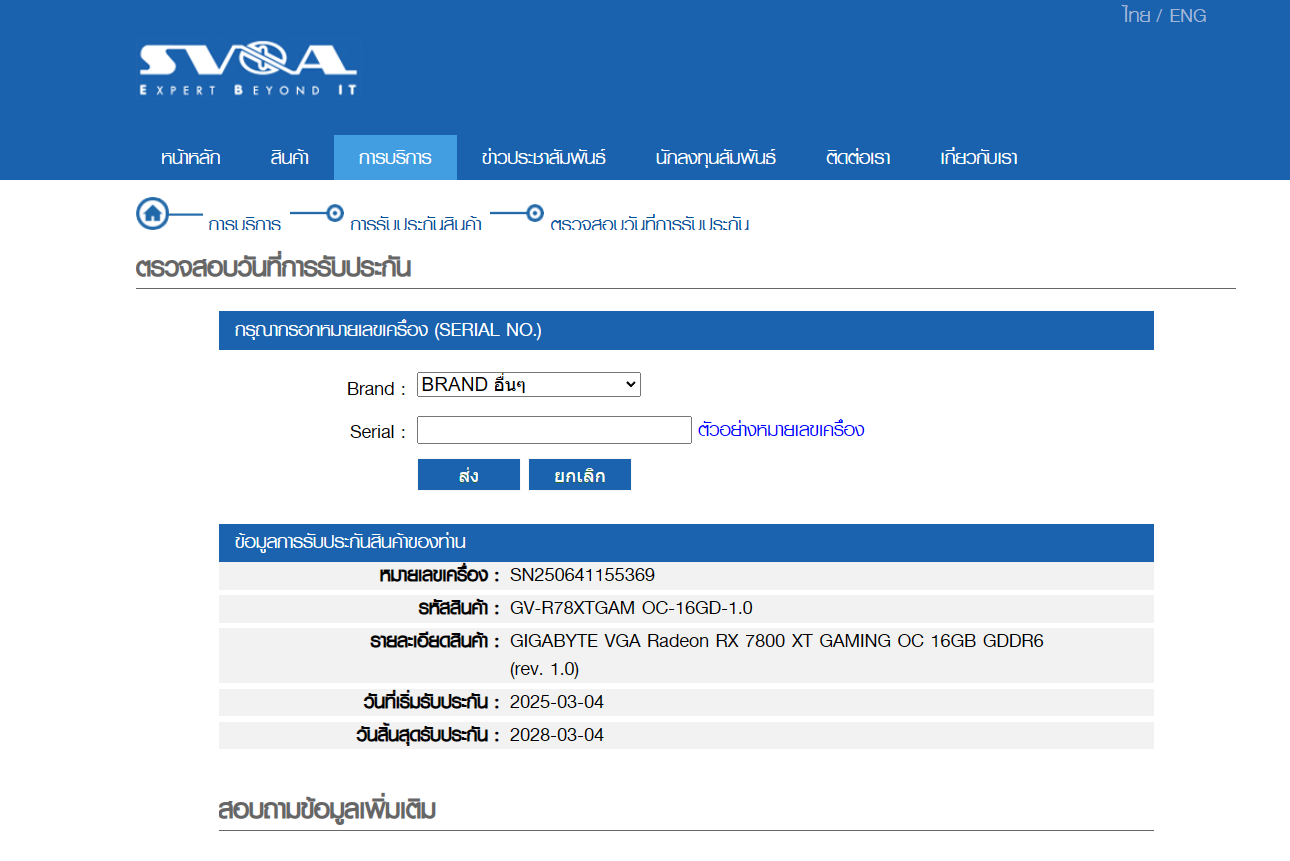The width and height of the screenshot is (1290, 861).
Task: Open the ติดต่อเรา page
Action: click(x=858, y=158)
